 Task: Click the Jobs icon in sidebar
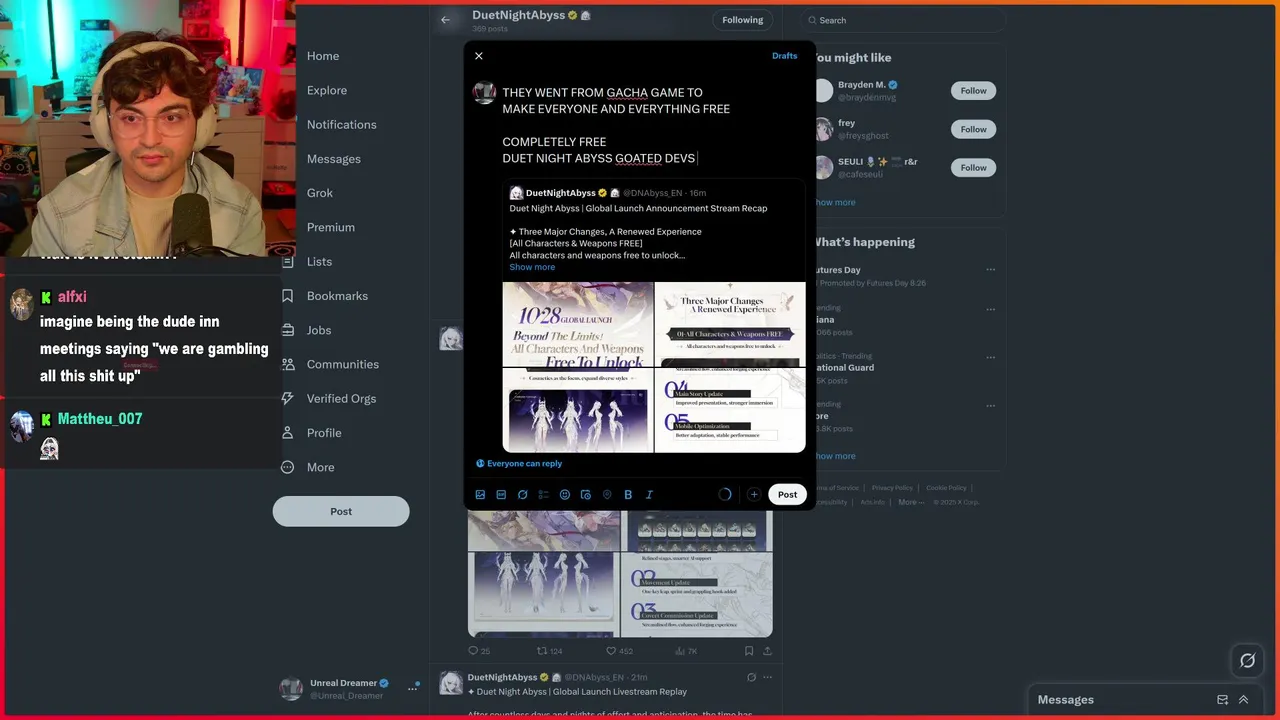288,330
